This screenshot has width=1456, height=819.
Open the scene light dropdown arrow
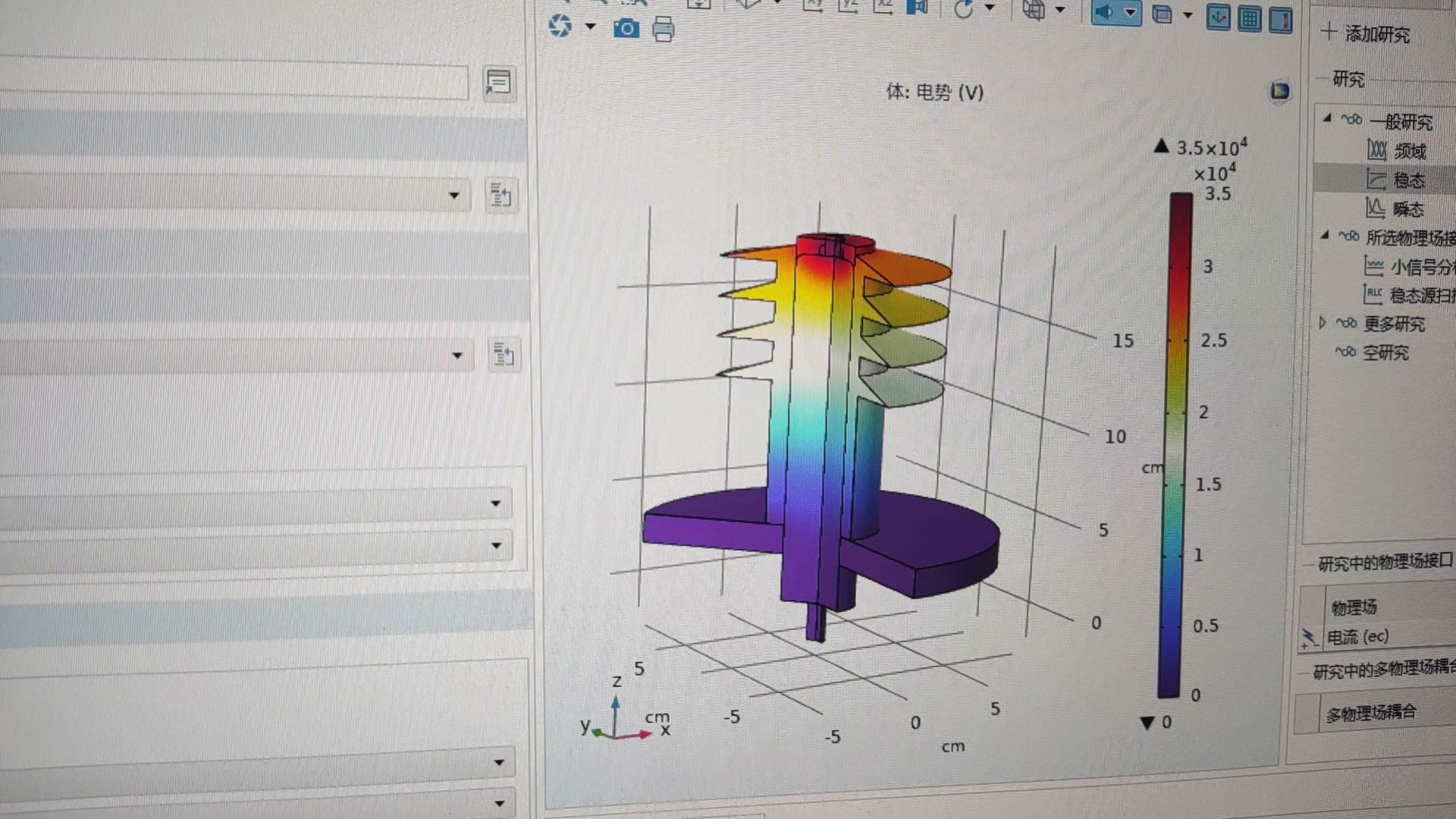click(x=1131, y=13)
